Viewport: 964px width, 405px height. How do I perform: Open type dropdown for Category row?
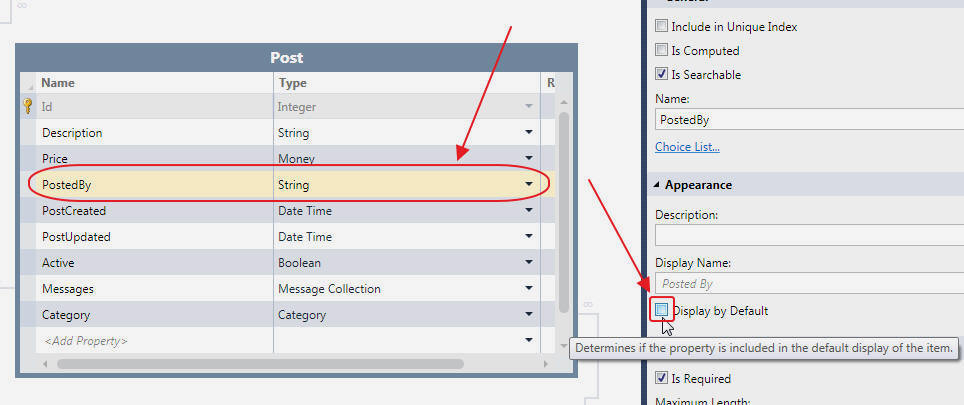(529, 315)
